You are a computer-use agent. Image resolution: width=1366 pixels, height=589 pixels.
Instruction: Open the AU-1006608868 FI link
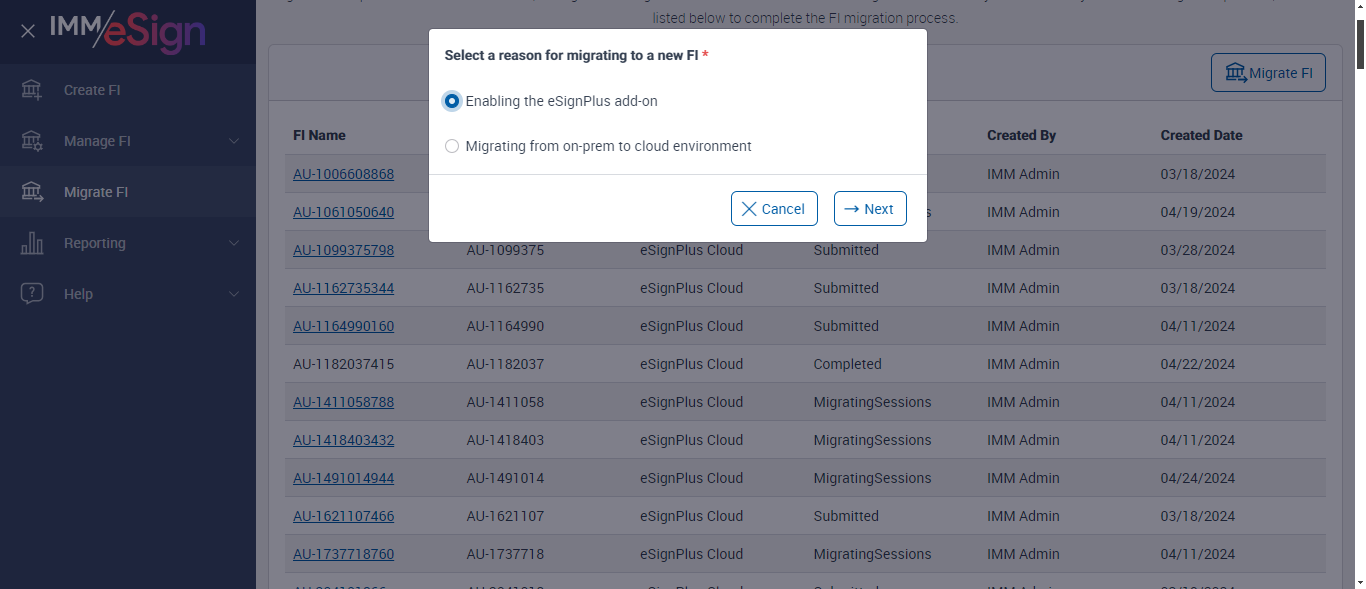click(x=343, y=174)
